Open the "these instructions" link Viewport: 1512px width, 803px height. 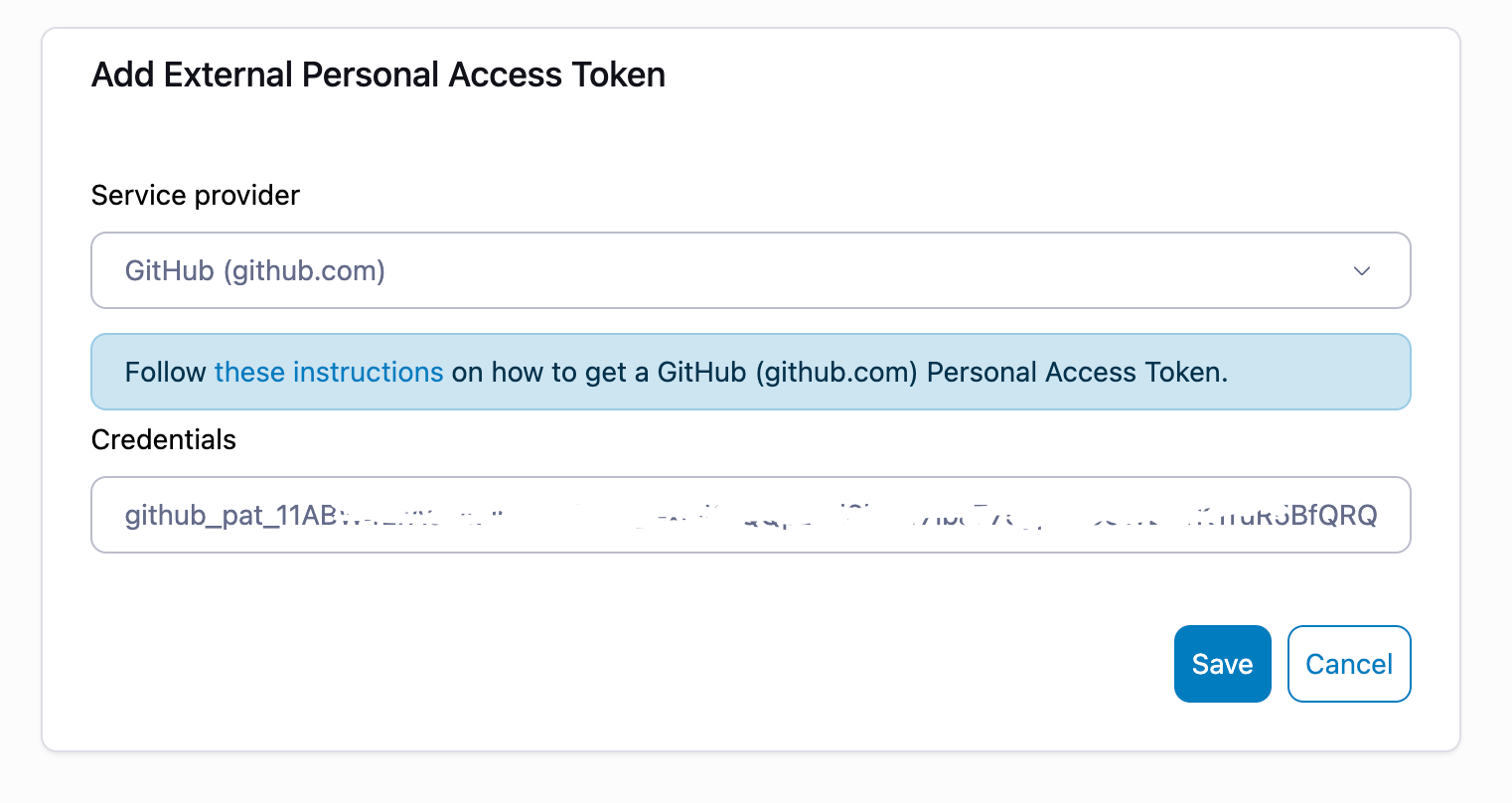pyautogui.click(x=329, y=372)
